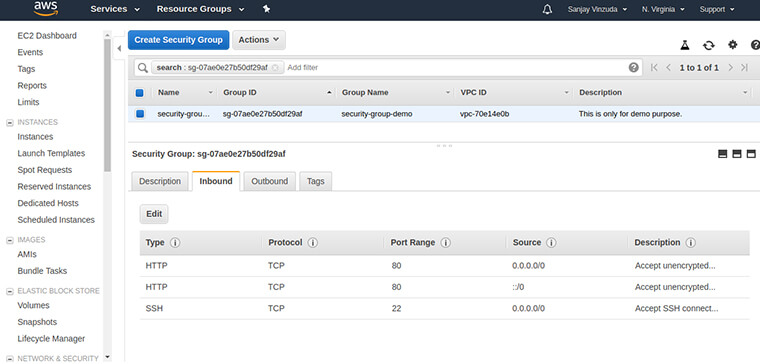This screenshot has height=364, width=760.
Task: Select the vpc-70e14e0b cell
Action: click(x=484, y=114)
